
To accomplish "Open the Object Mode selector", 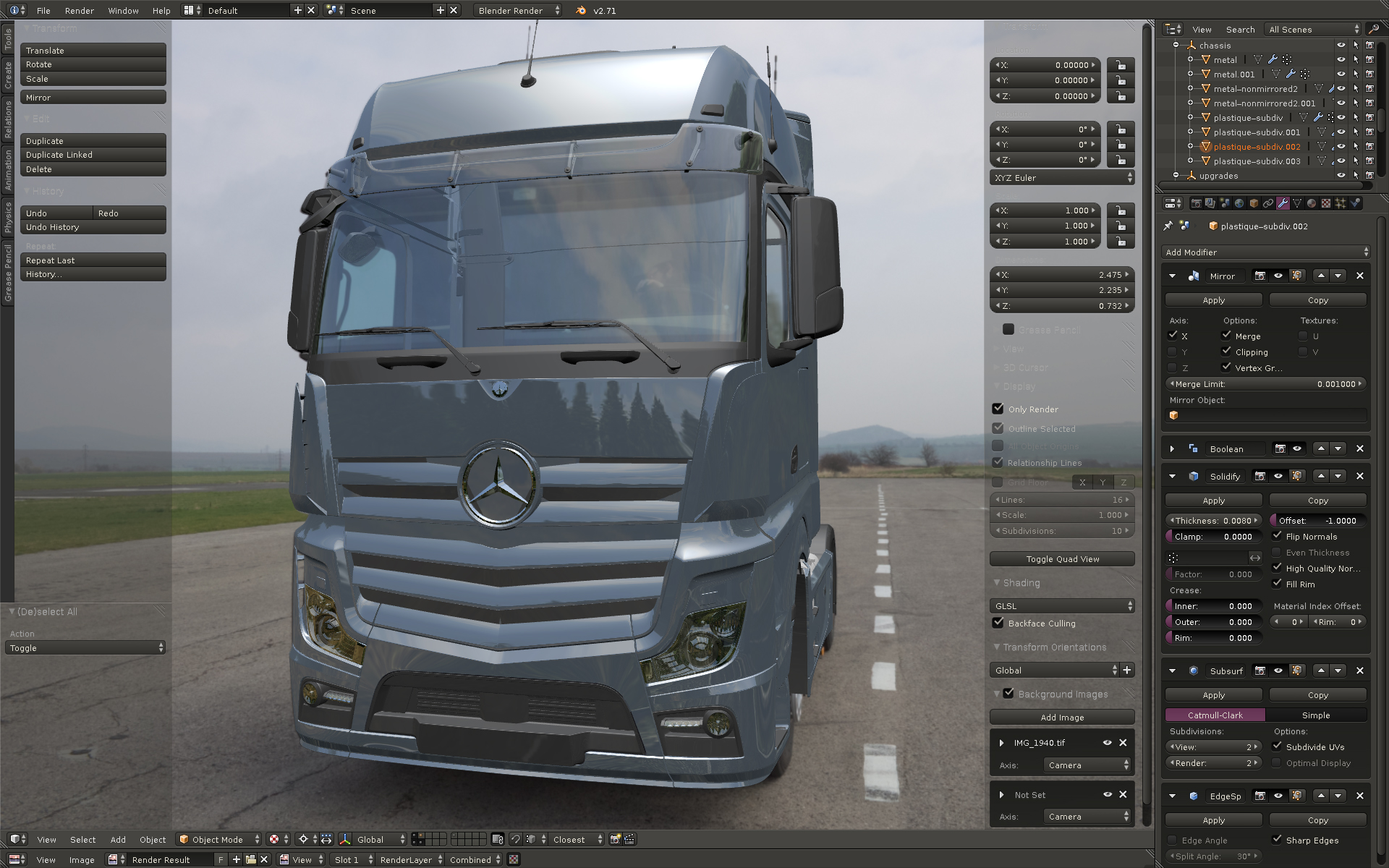I will pyautogui.click(x=219, y=840).
